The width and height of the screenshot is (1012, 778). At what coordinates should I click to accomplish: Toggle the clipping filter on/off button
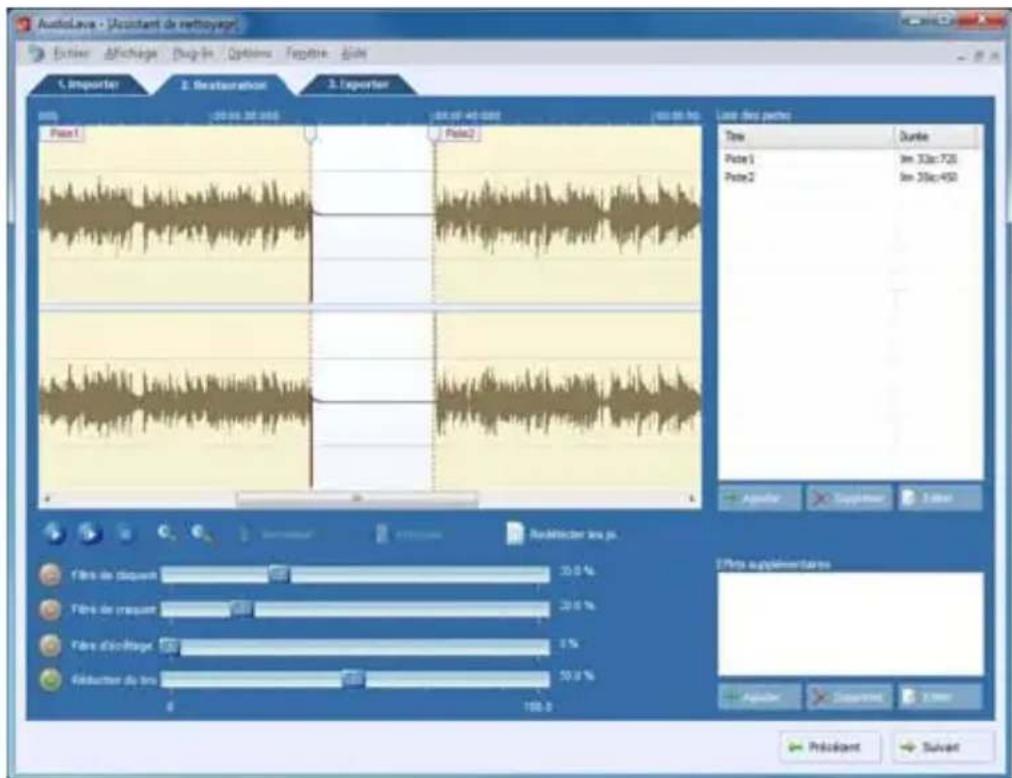(50, 644)
